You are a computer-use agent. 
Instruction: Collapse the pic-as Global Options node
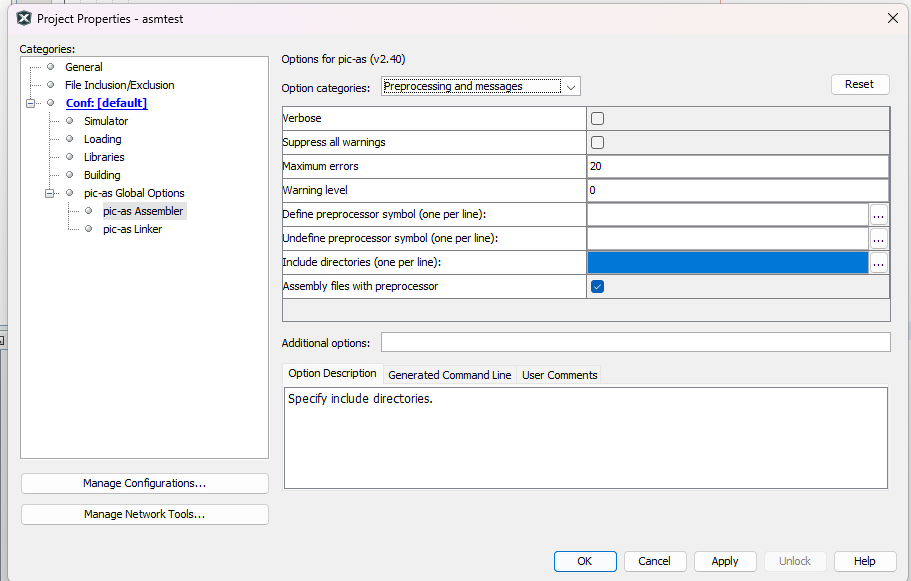[49, 193]
